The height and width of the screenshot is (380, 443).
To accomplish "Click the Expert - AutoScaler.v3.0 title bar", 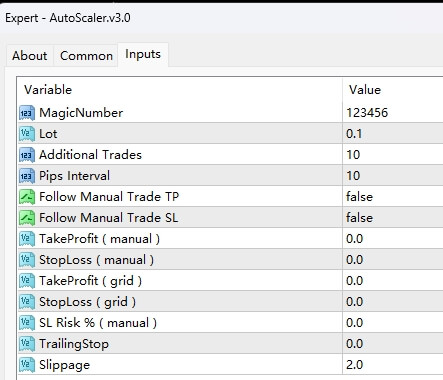I will click(221, 18).
